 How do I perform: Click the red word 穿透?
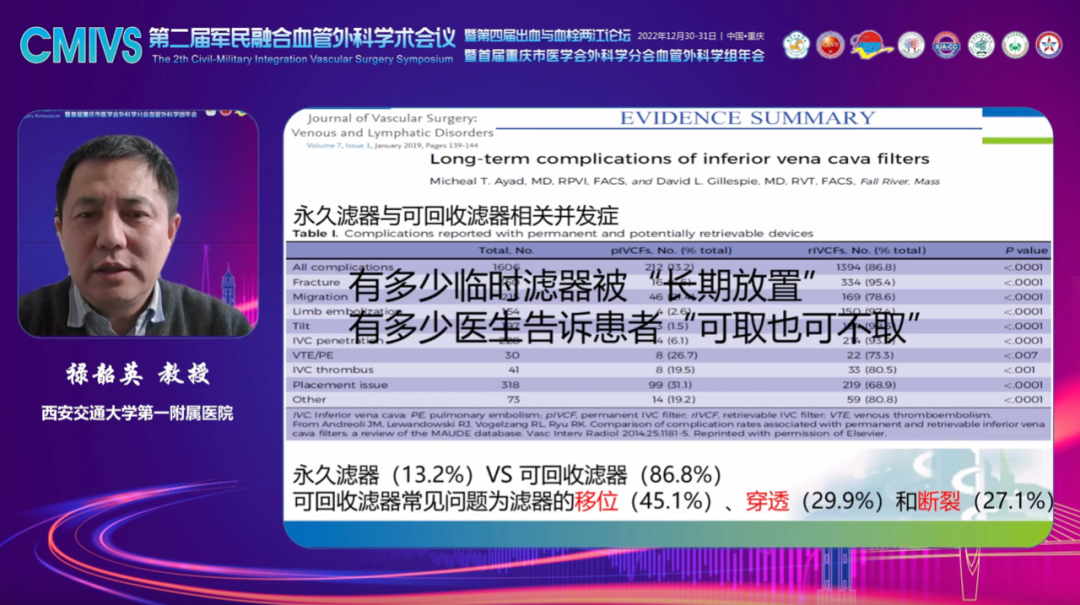767,501
